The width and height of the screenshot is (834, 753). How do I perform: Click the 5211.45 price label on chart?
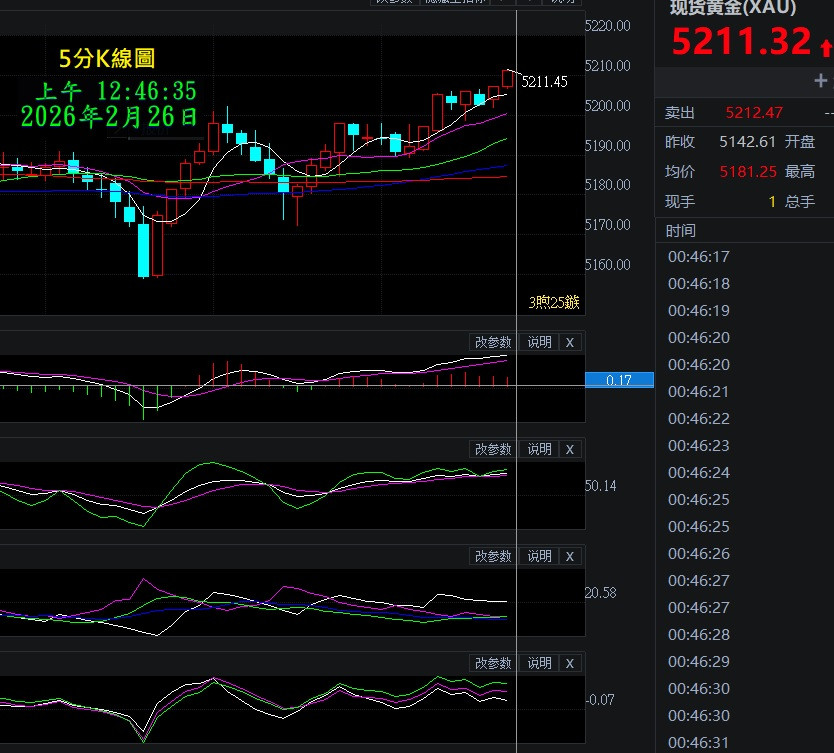tap(545, 82)
